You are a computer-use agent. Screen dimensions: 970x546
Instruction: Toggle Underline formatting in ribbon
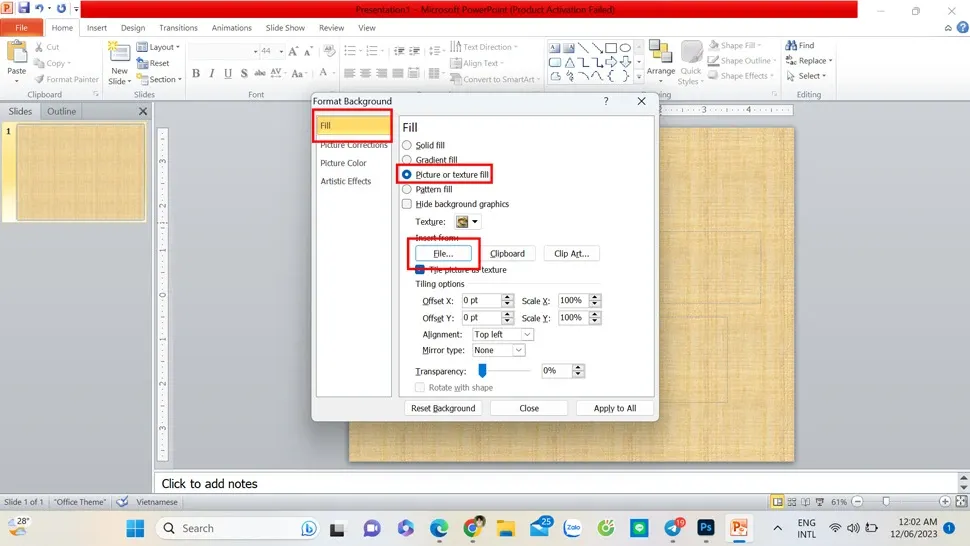click(x=228, y=74)
